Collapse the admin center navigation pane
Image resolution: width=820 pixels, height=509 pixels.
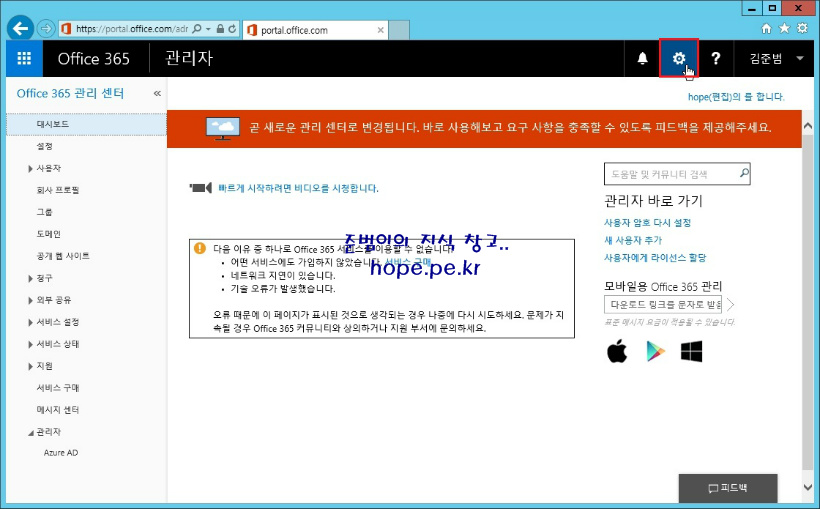(x=157, y=93)
